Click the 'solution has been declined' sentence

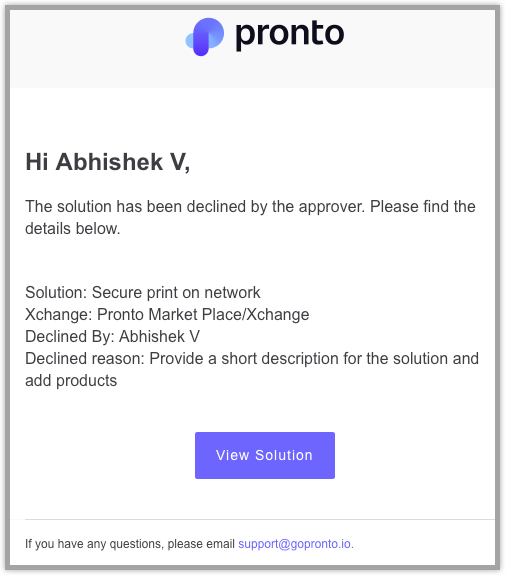point(250,206)
